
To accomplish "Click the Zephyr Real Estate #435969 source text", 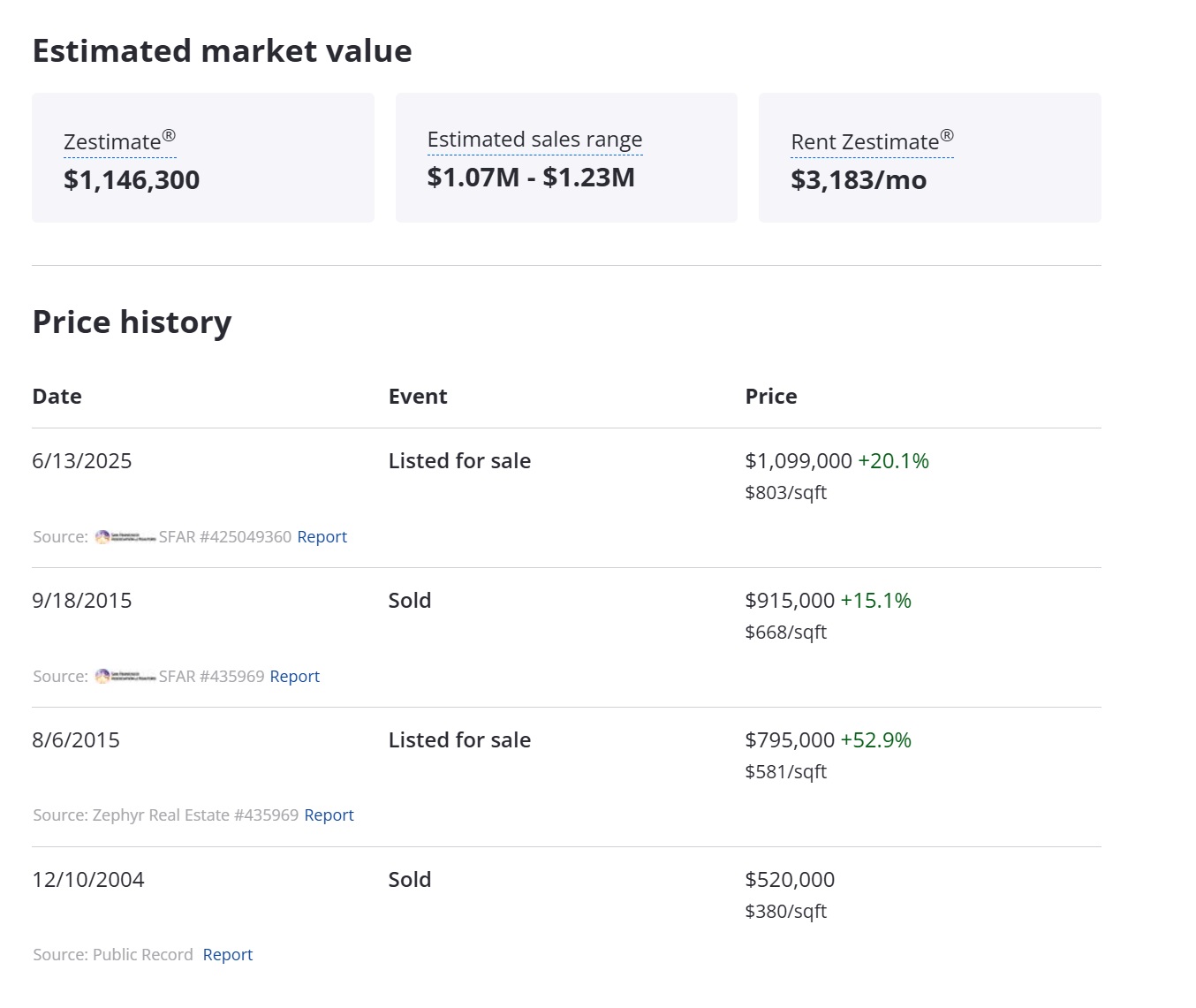I will tap(195, 815).
